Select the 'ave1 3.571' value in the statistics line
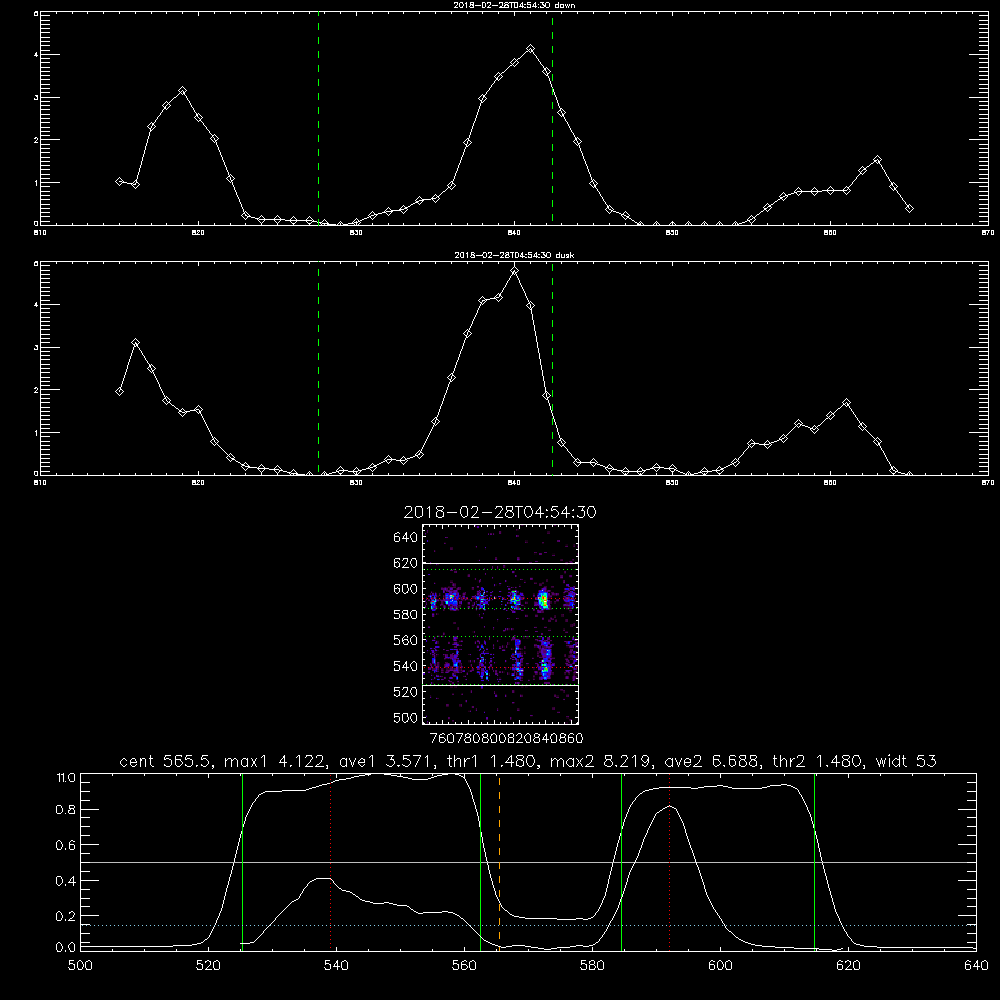This screenshot has height=1000, width=1000. [x=386, y=761]
